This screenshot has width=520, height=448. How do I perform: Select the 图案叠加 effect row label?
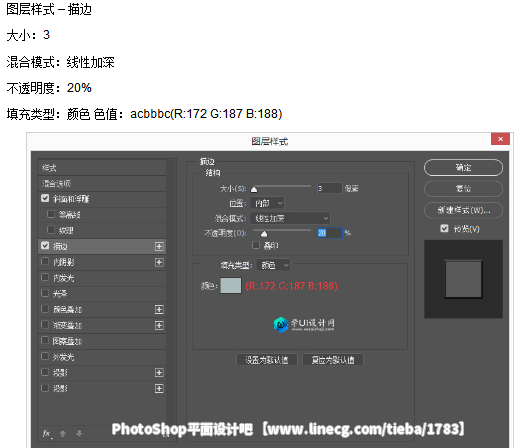[67, 341]
